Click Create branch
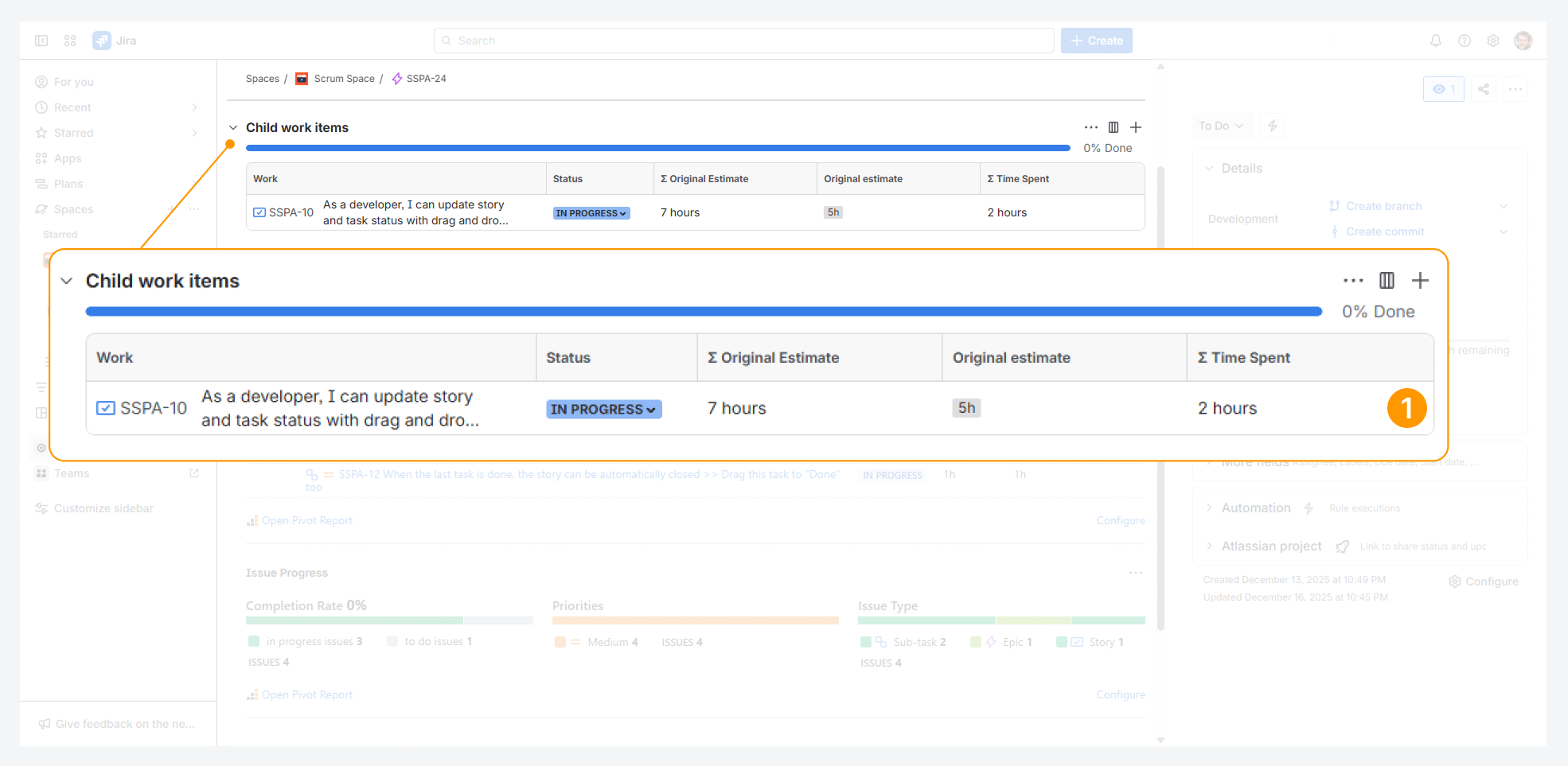Viewport: 1568px width, 766px height. (1383, 206)
